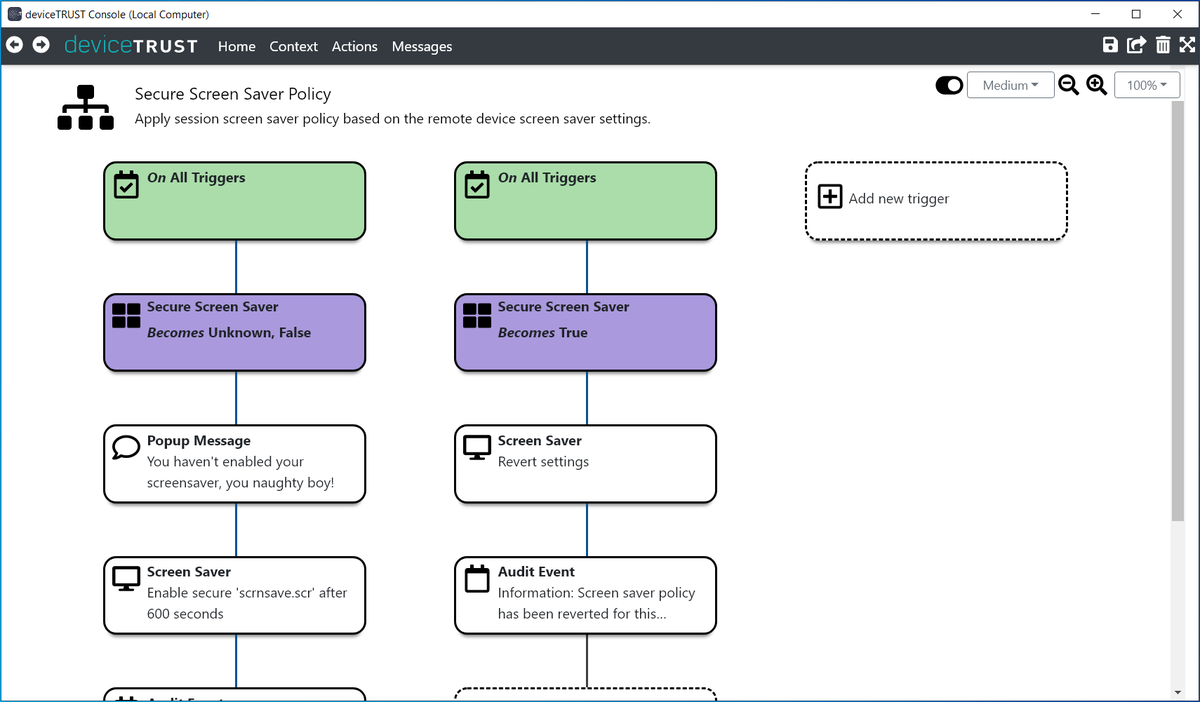Open the Actions menu

[x=355, y=46]
